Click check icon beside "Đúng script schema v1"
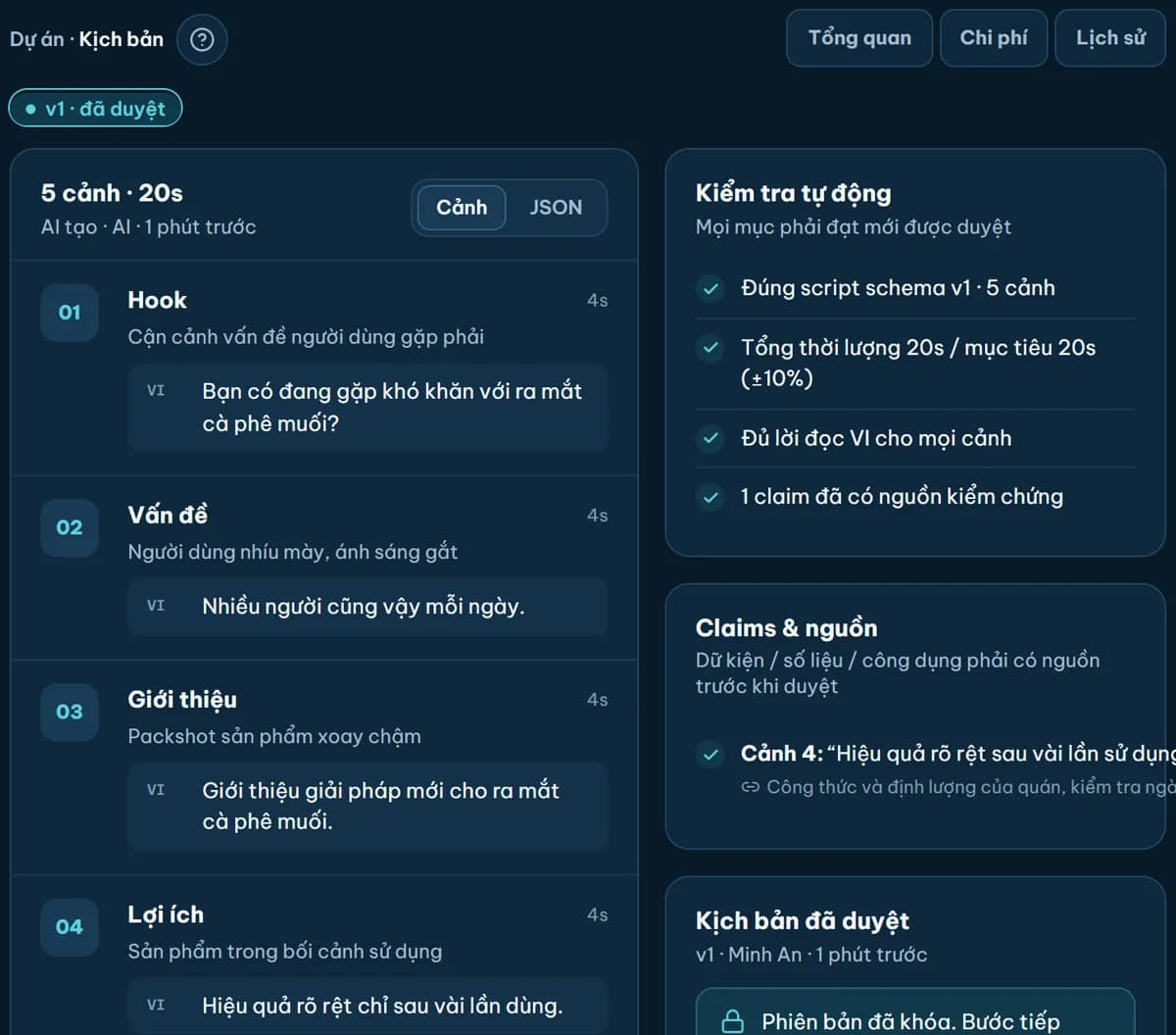The image size is (1176, 1035). point(710,288)
